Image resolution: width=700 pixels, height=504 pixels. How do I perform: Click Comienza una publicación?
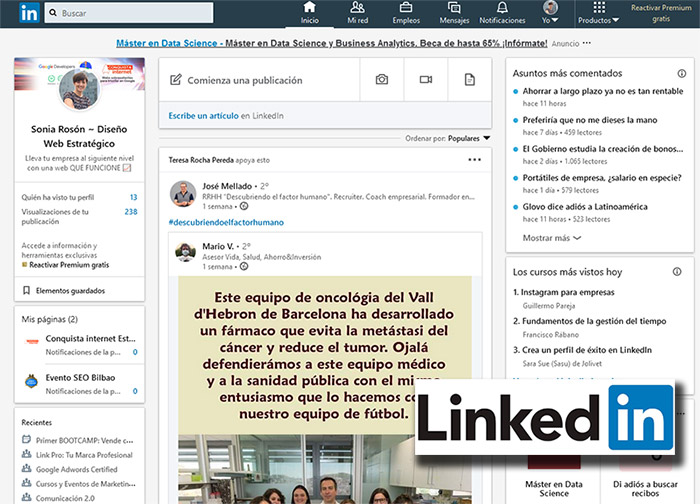pos(245,80)
